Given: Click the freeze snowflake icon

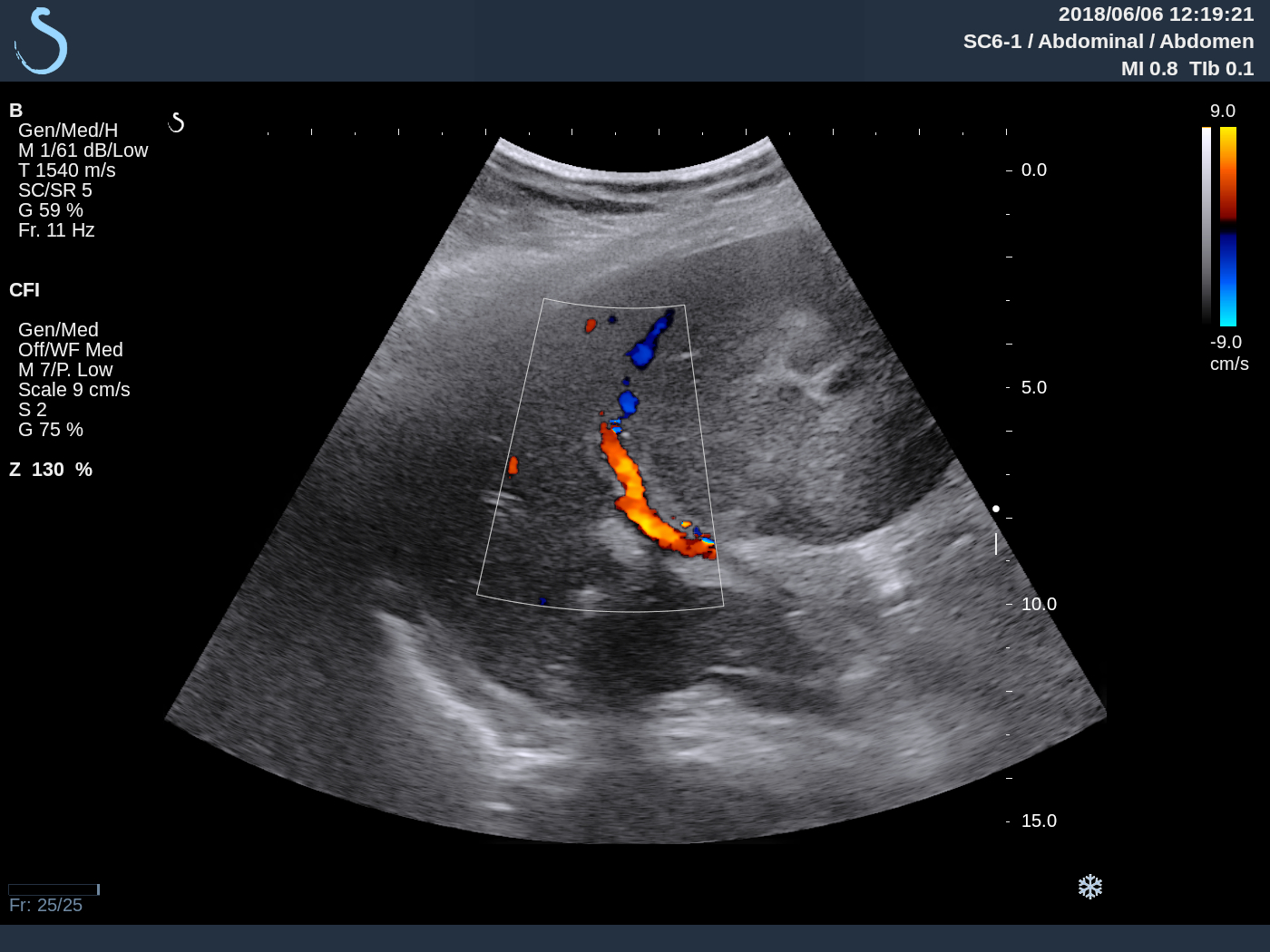Looking at the screenshot, I should coord(1090,887).
